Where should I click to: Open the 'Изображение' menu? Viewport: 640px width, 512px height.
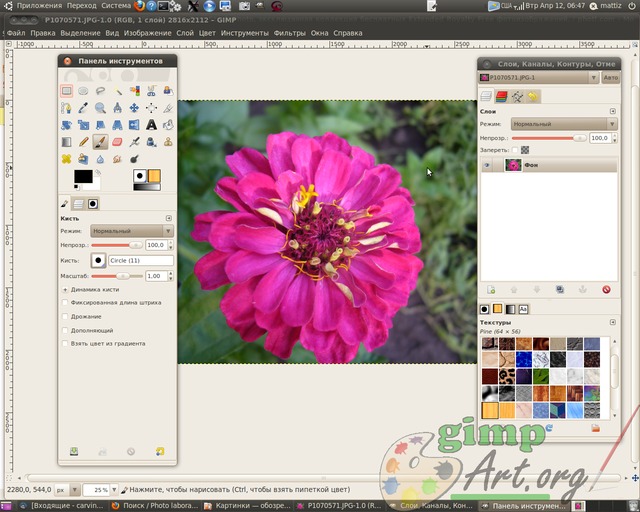pos(147,33)
